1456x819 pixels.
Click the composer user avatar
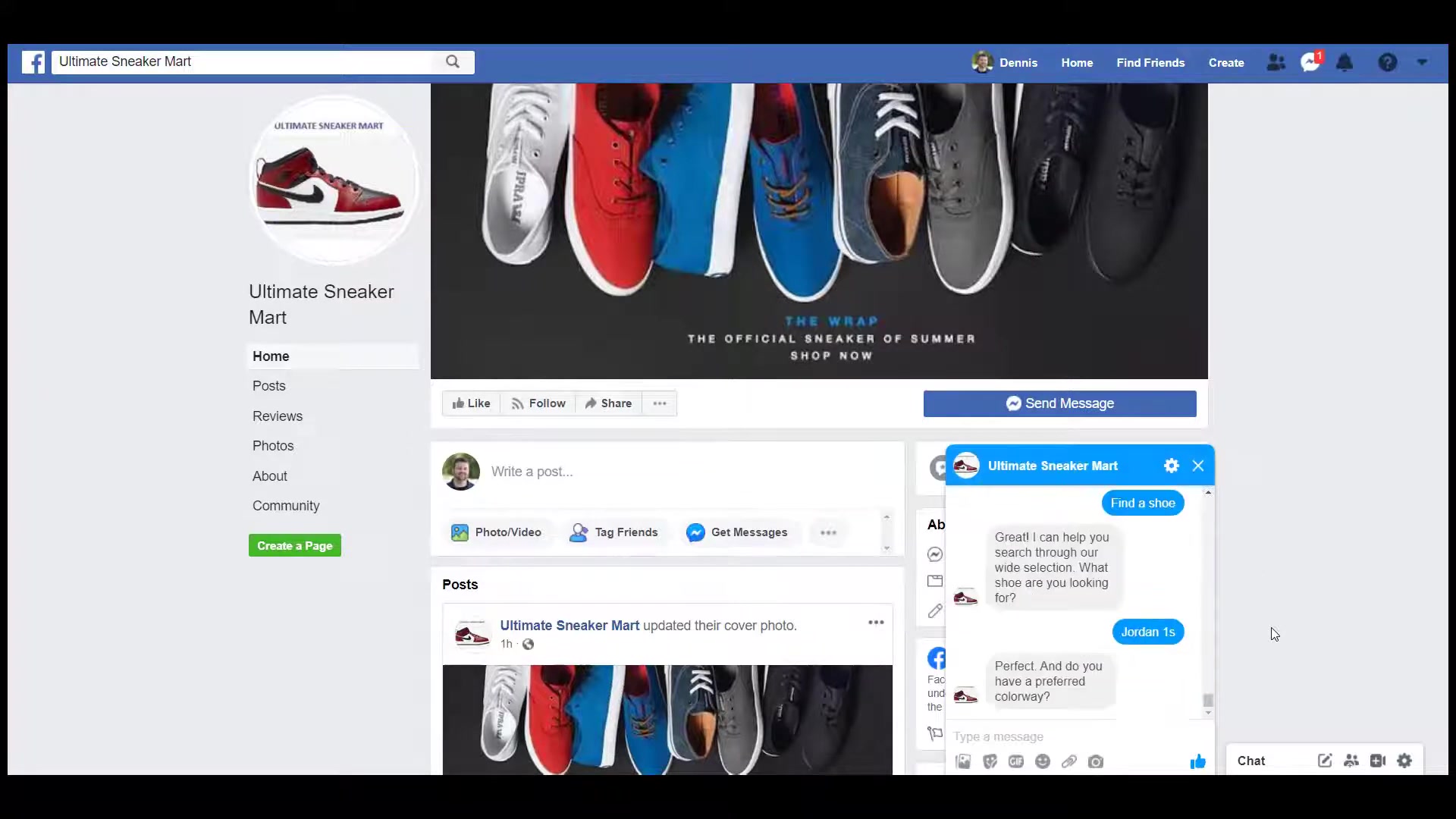461,472
